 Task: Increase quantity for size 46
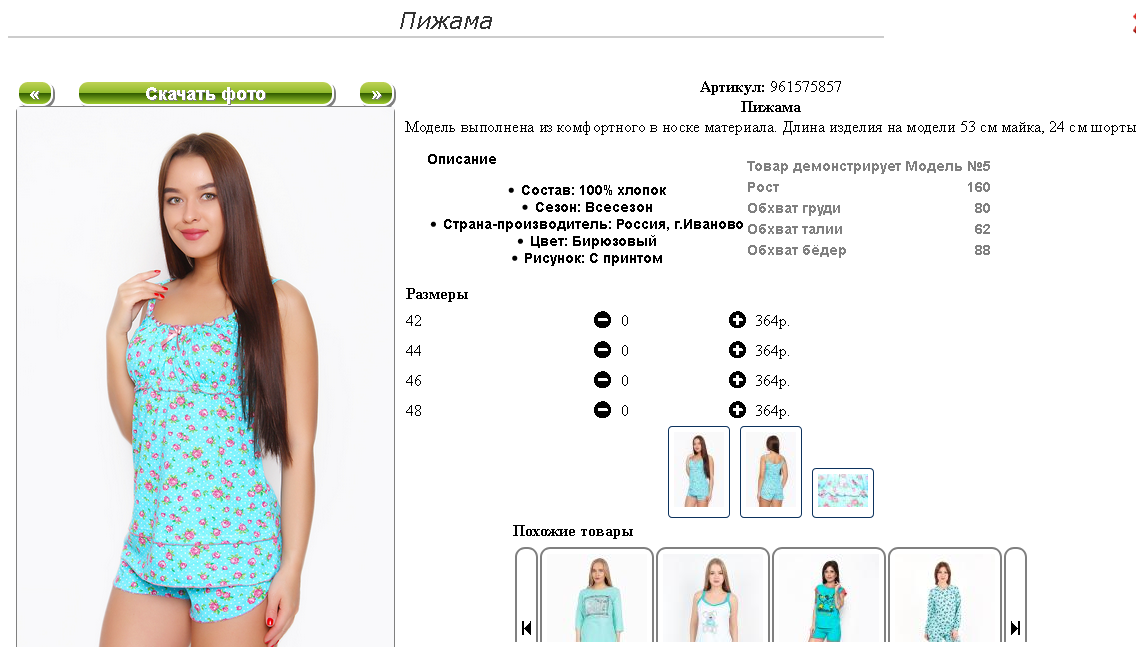coord(737,380)
